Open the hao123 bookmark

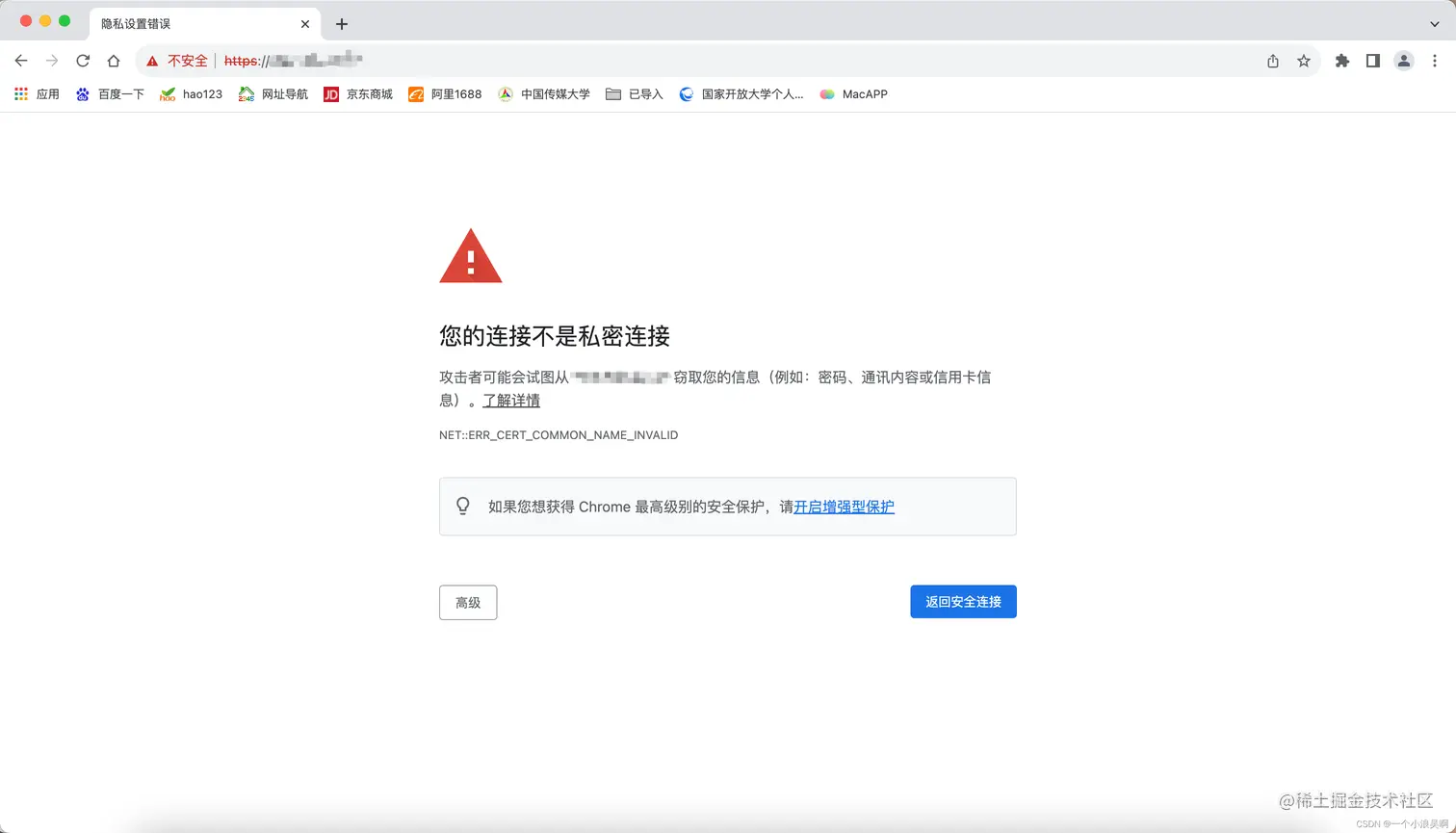tap(201, 93)
